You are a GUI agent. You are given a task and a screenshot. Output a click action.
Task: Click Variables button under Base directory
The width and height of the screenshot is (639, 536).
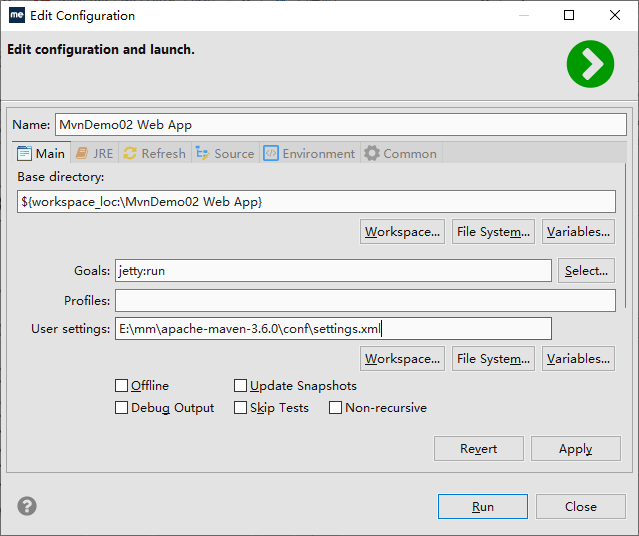(x=578, y=232)
